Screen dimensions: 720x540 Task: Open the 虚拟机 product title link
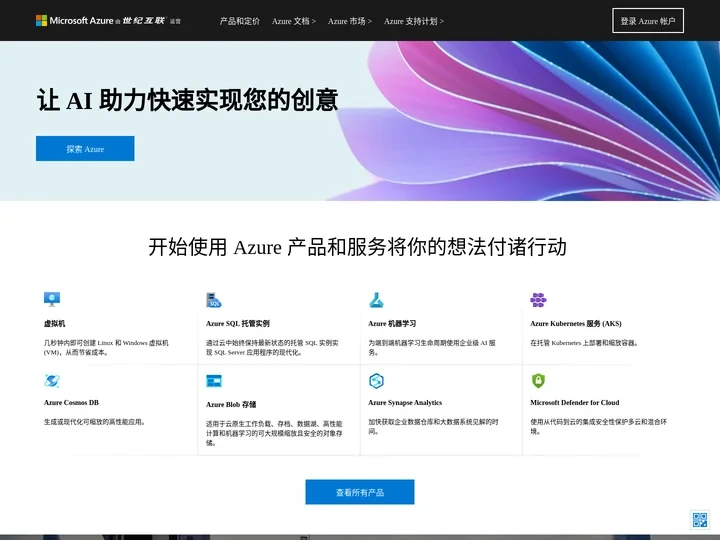pos(54,324)
